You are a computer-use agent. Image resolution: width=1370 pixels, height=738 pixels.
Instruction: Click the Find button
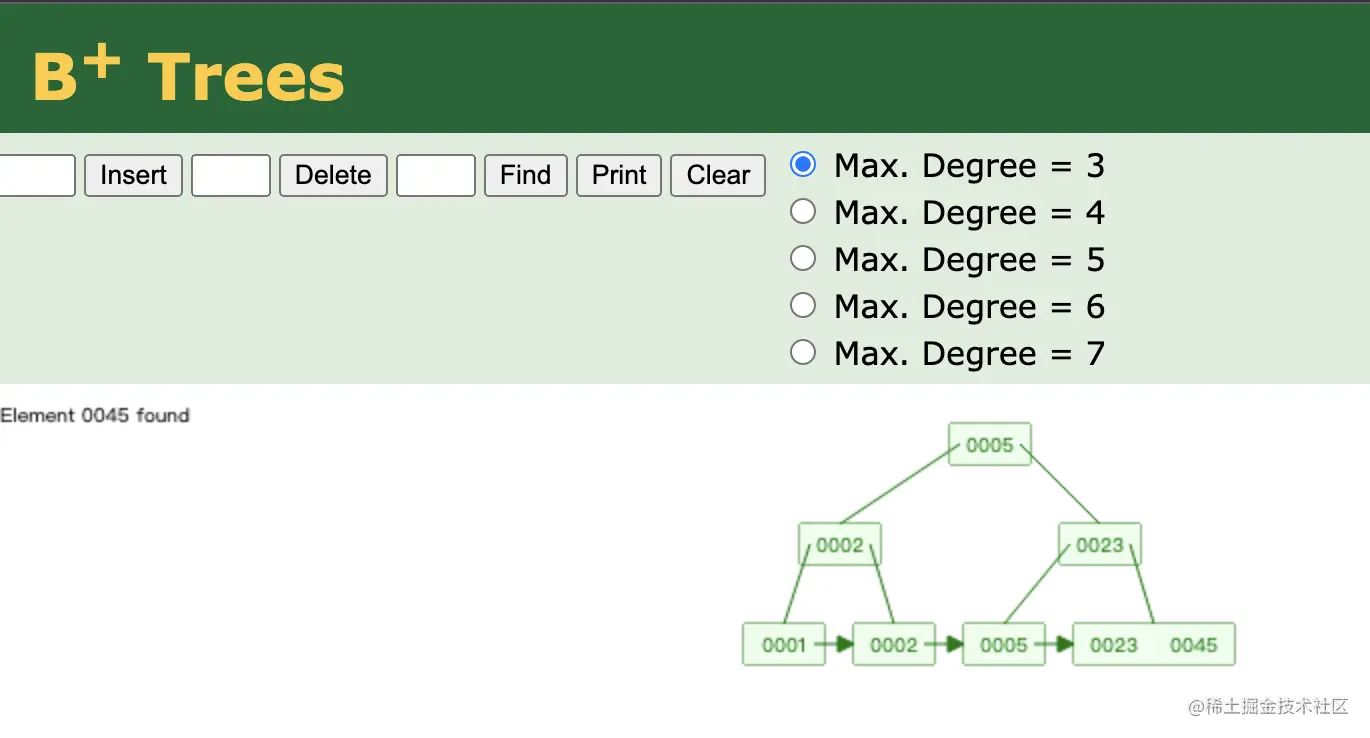coord(525,175)
